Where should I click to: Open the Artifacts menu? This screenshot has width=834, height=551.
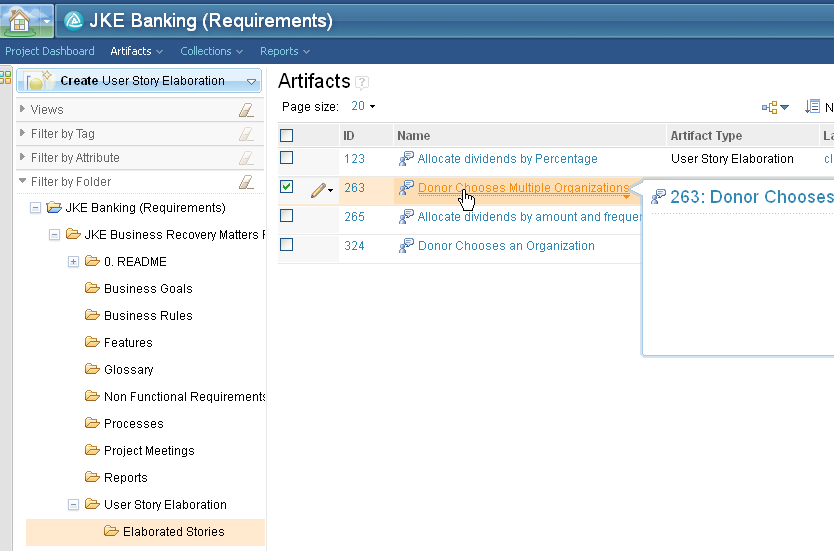click(x=136, y=51)
